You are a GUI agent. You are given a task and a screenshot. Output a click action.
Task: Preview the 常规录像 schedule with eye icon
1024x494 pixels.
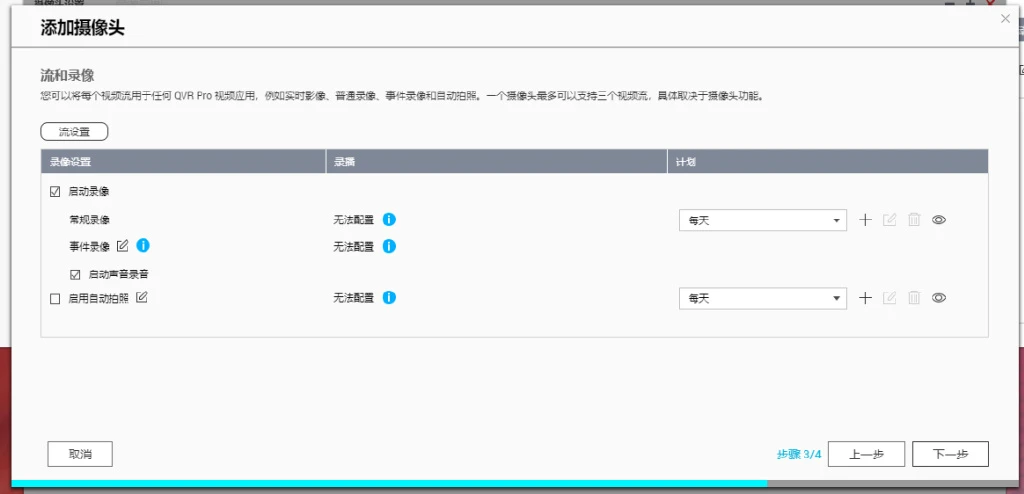point(939,220)
